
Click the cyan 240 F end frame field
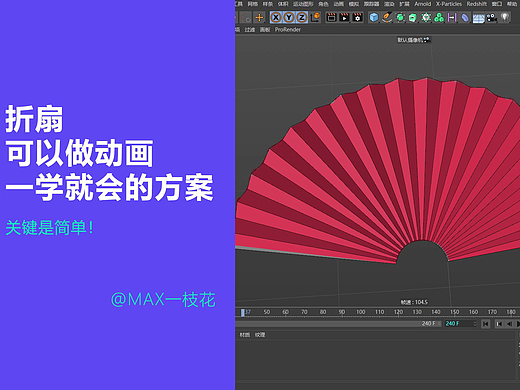(459, 324)
